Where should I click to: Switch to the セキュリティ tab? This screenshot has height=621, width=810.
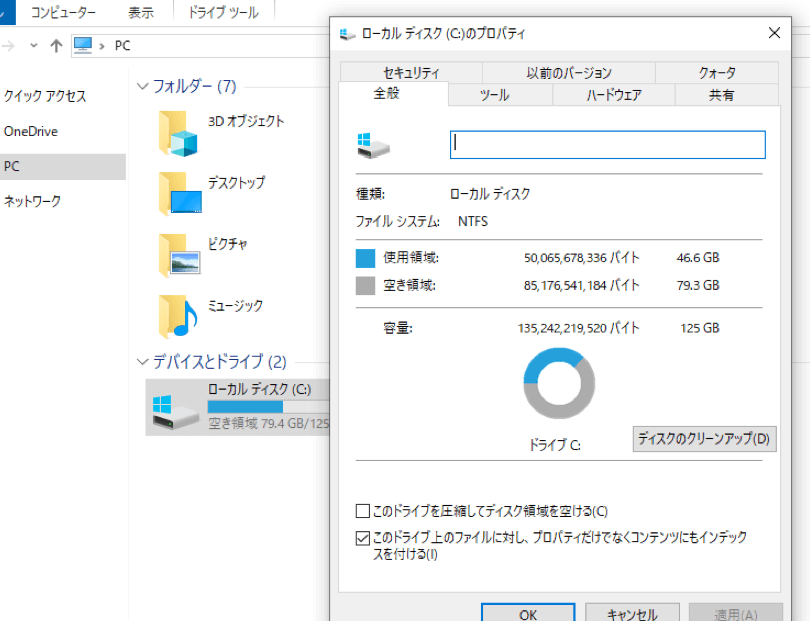pyautogui.click(x=410, y=73)
